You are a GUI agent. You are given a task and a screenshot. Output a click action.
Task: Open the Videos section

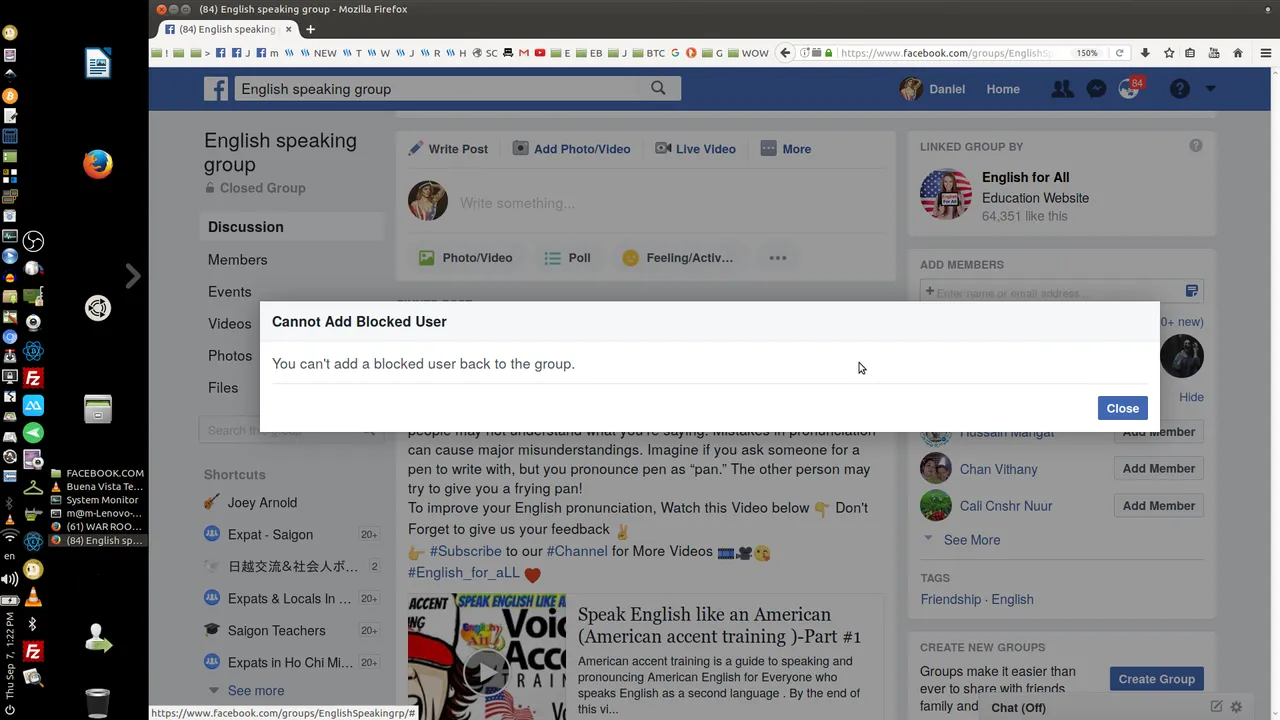(x=229, y=324)
